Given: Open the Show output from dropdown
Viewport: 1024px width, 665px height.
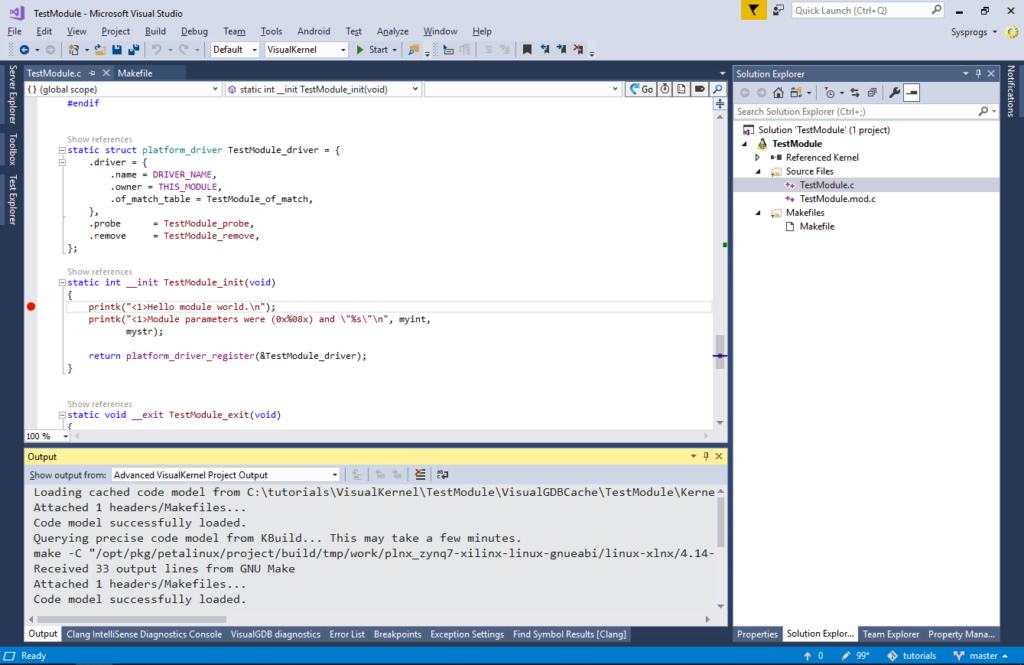Looking at the screenshot, I should tap(335, 474).
